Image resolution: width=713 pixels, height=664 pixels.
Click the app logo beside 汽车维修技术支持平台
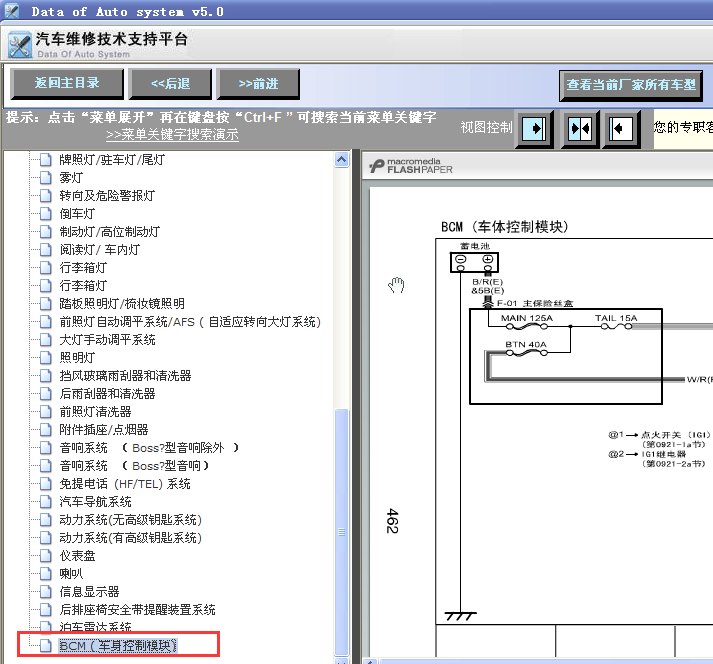coord(19,45)
